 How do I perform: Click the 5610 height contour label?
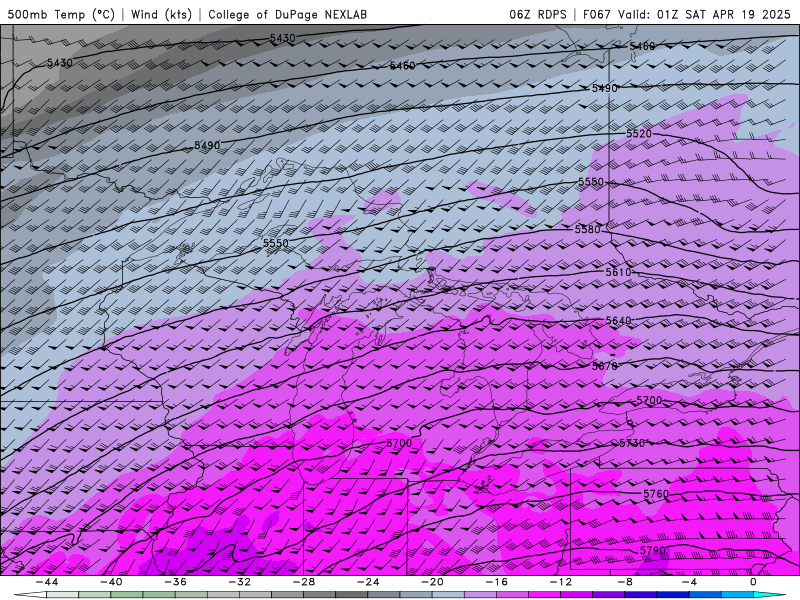618,272
